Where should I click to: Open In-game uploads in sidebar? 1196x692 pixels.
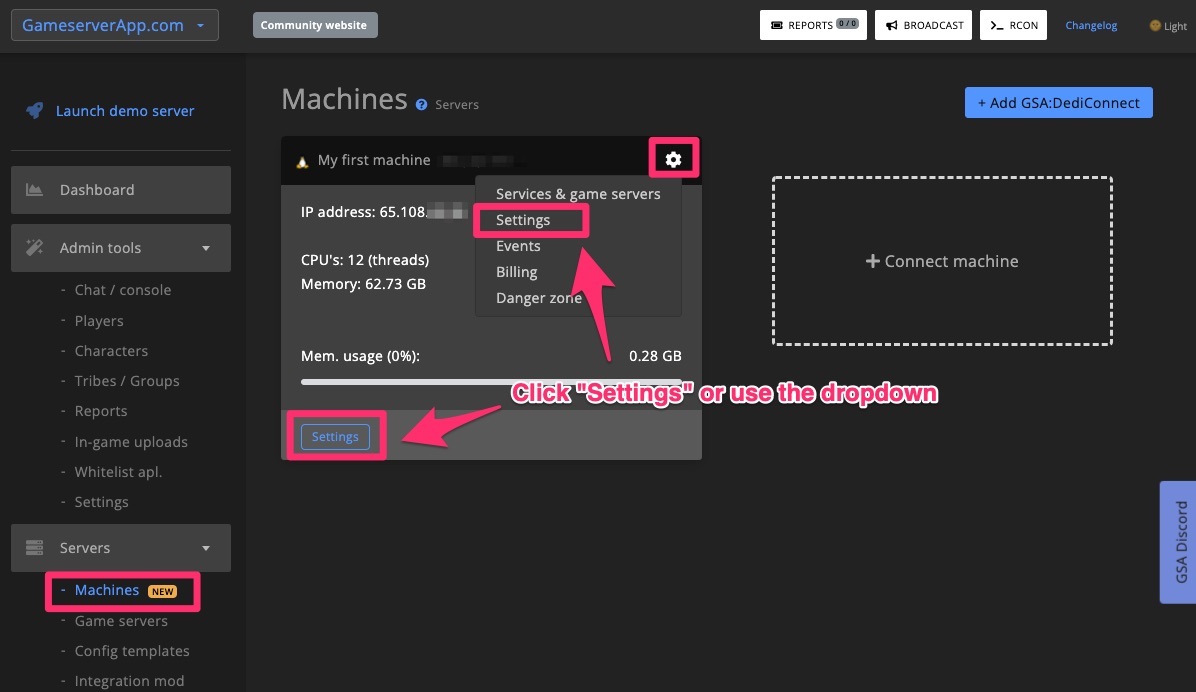pos(130,442)
